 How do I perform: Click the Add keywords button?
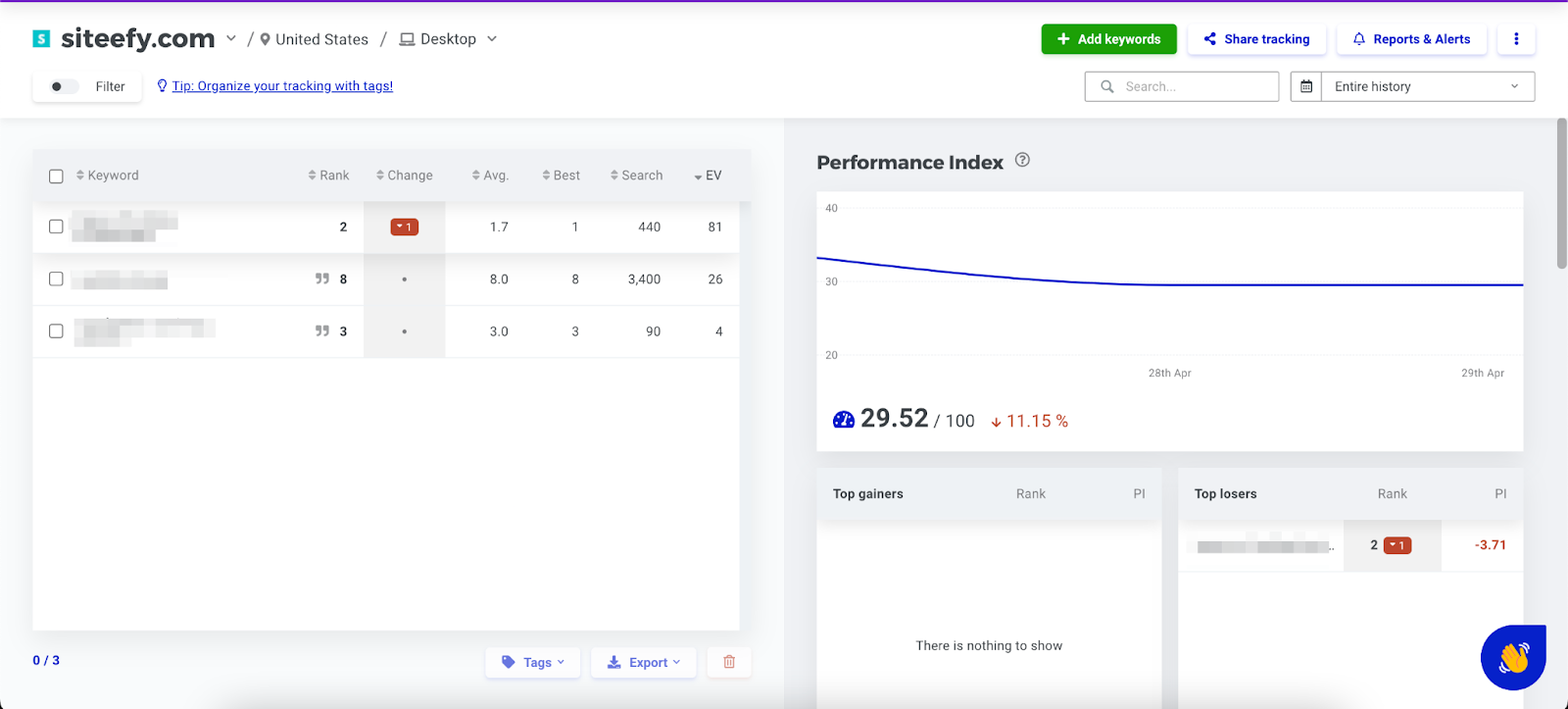coord(1108,39)
